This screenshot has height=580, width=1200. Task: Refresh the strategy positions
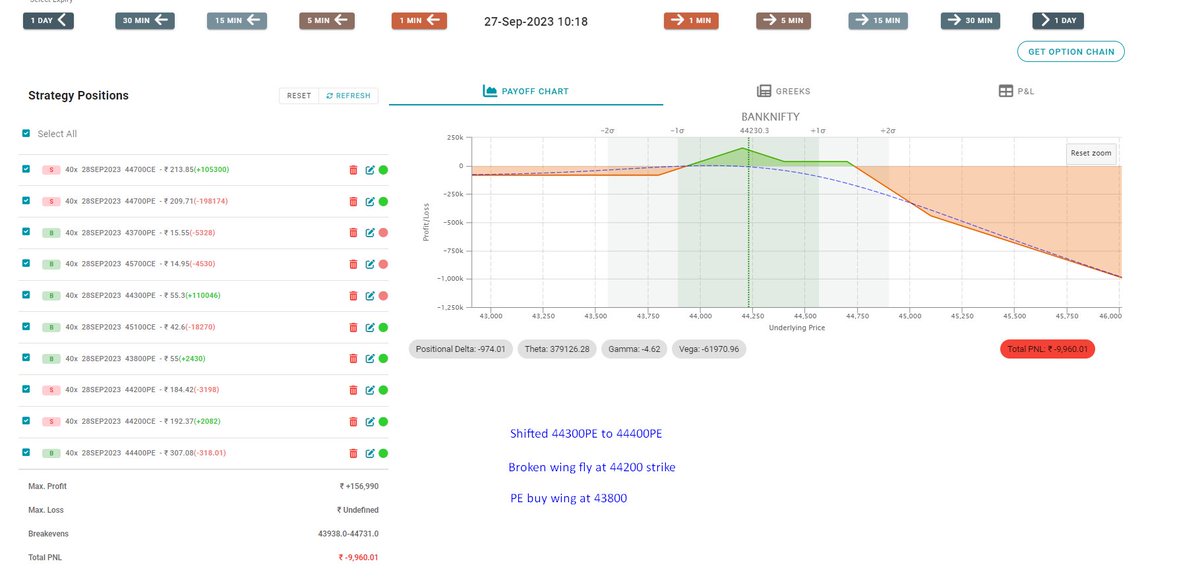(348, 96)
